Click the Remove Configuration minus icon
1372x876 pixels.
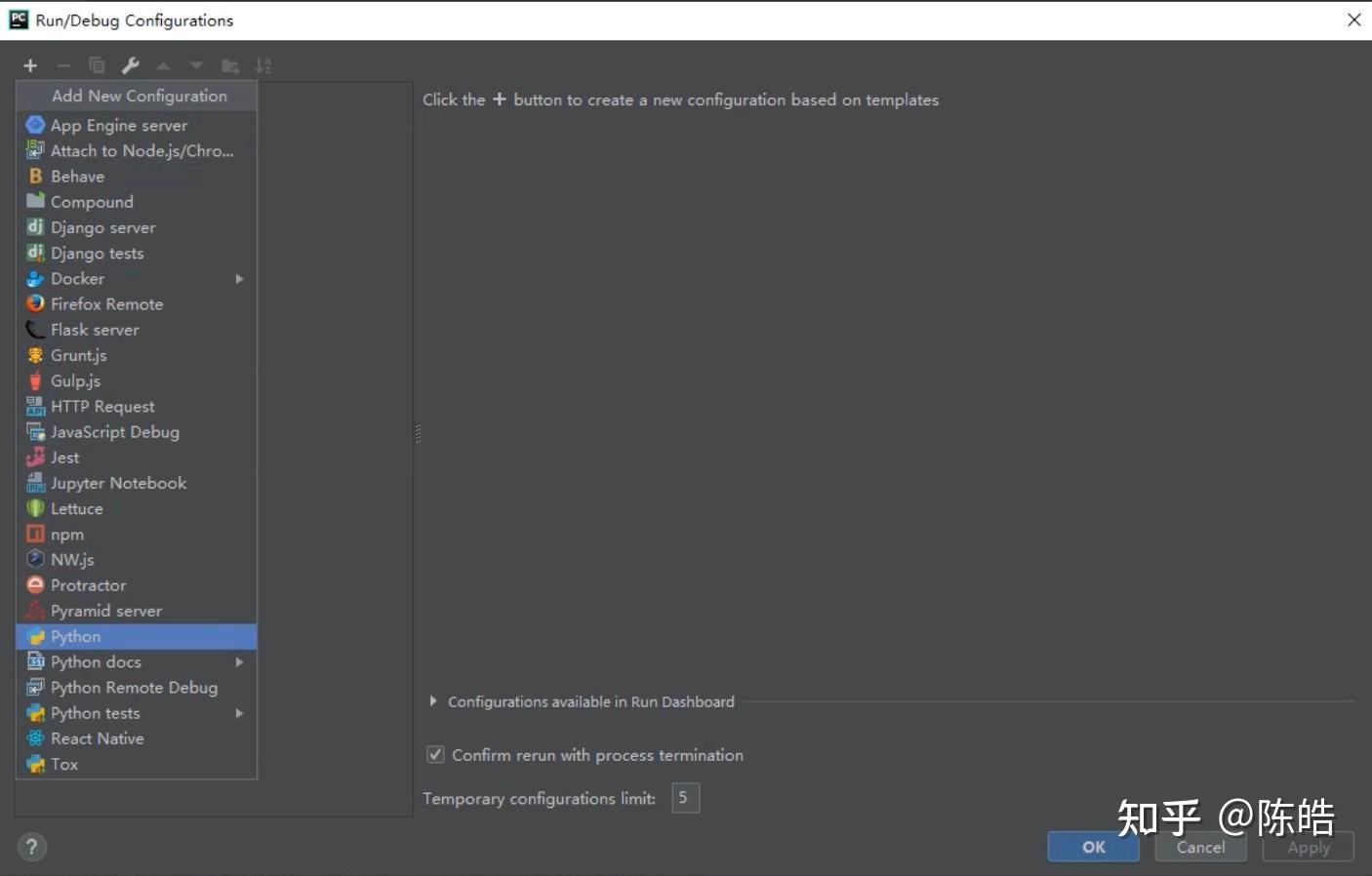[63, 65]
